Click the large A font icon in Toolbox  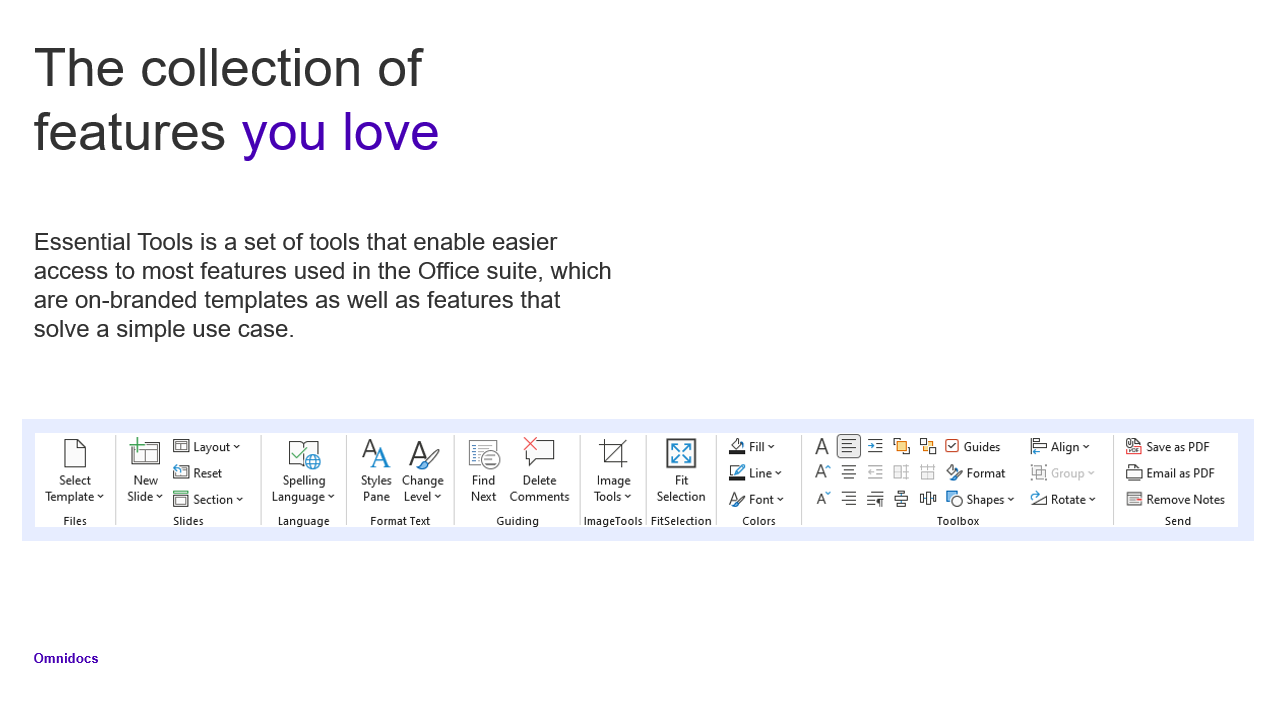point(822,446)
